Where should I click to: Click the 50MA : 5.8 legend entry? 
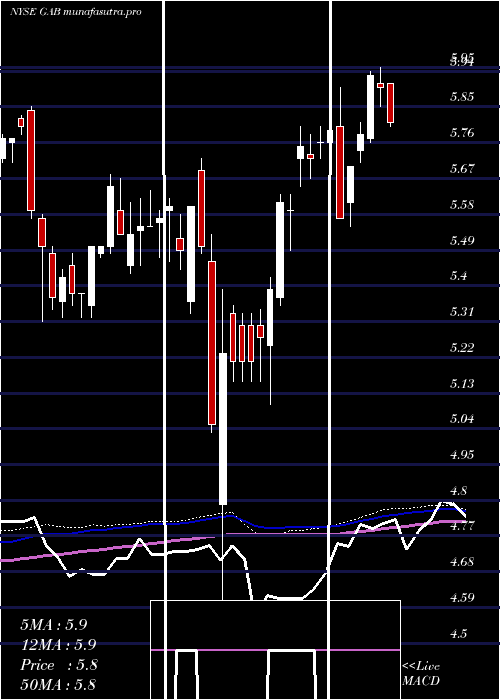pos(58,685)
